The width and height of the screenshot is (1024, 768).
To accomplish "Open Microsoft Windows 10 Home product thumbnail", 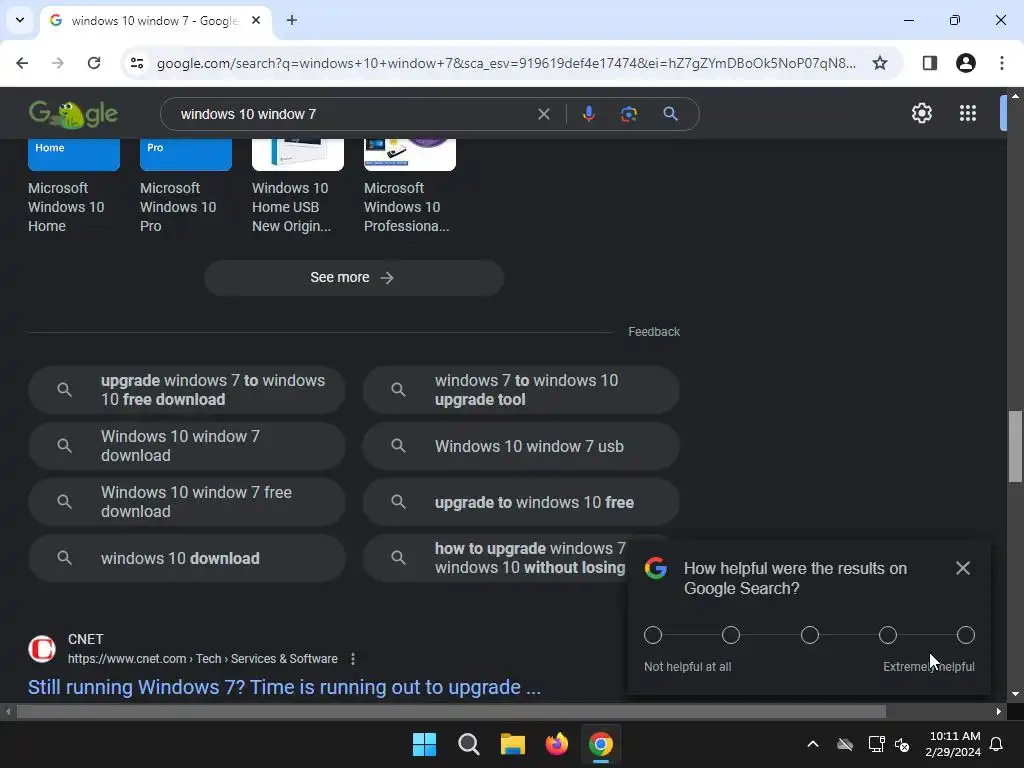I will 74,155.
